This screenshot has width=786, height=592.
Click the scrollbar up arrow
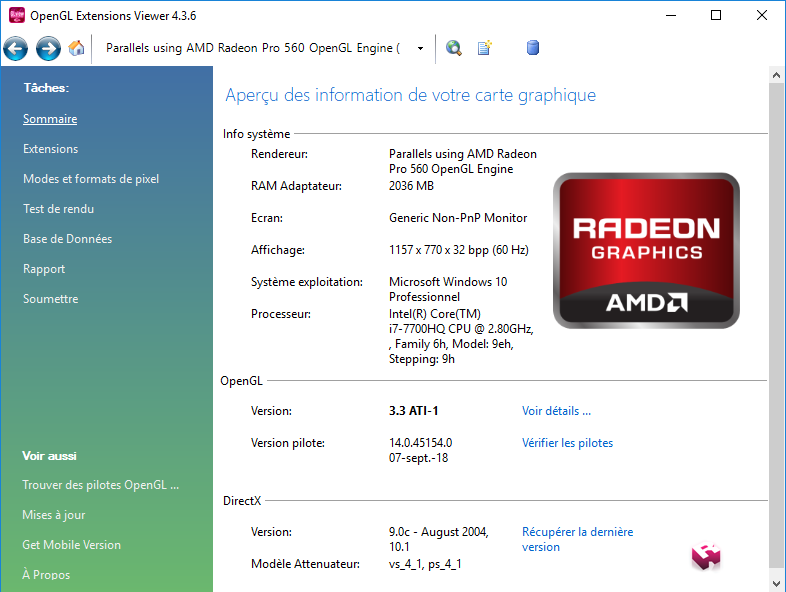click(776, 75)
